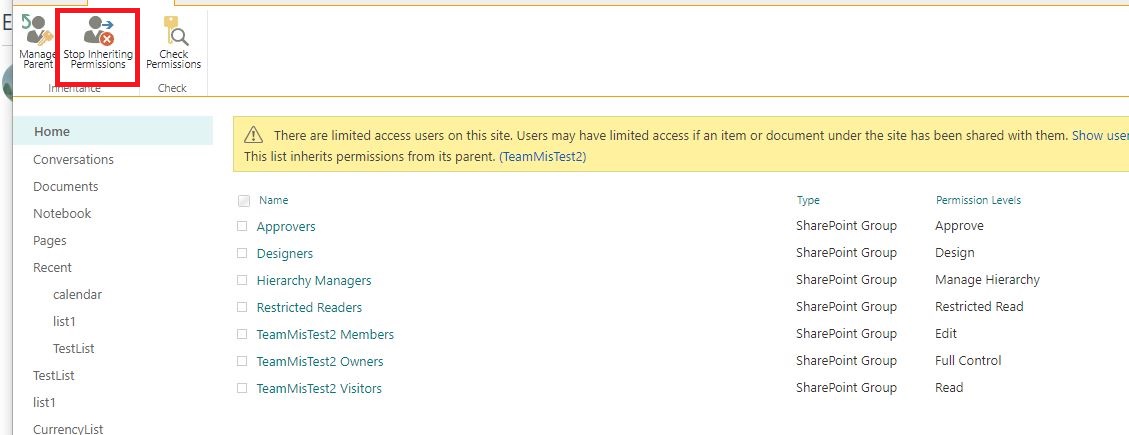Click the Design permission level text
Screen dimensions: 1129x435
(955, 253)
